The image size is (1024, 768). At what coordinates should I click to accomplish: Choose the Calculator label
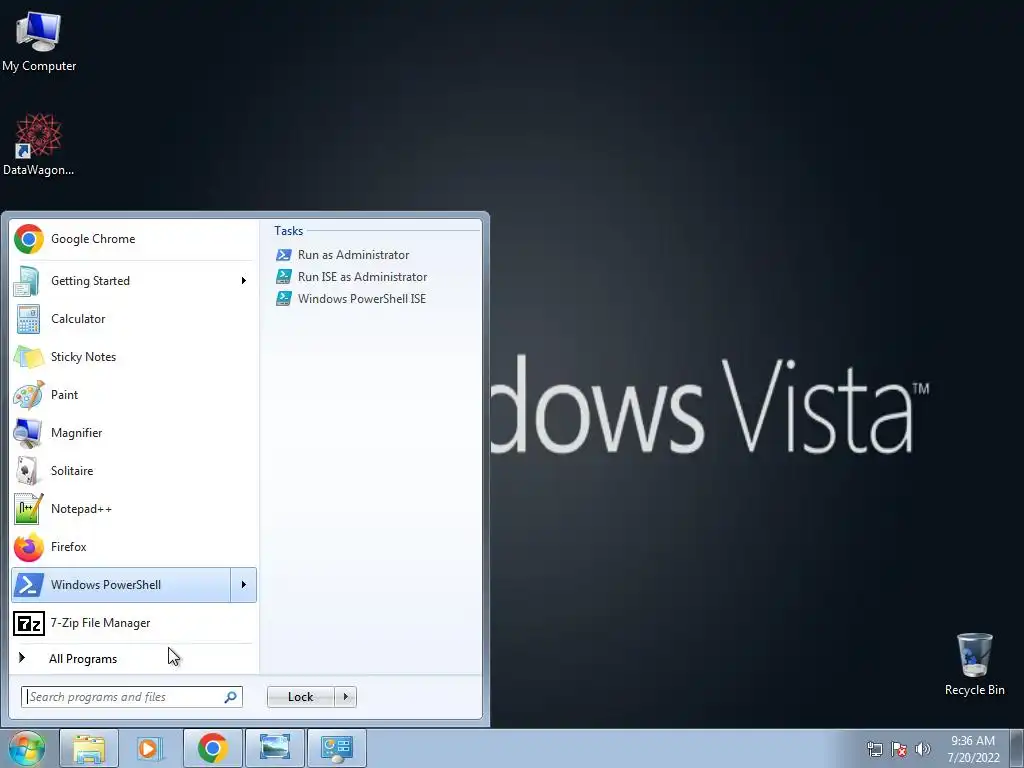tap(78, 319)
